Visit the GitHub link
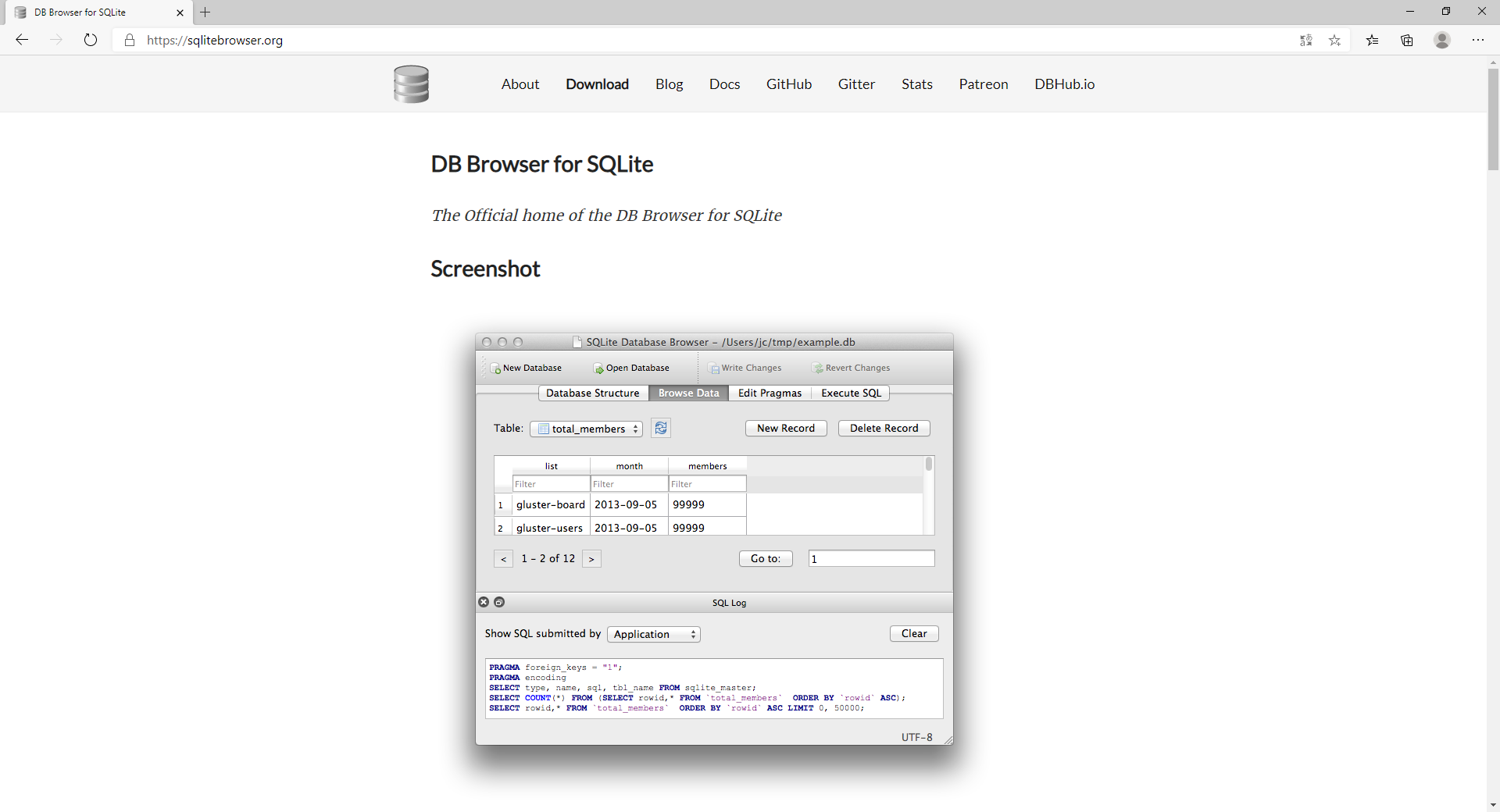The width and height of the screenshot is (1500, 812). click(x=789, y=84)
